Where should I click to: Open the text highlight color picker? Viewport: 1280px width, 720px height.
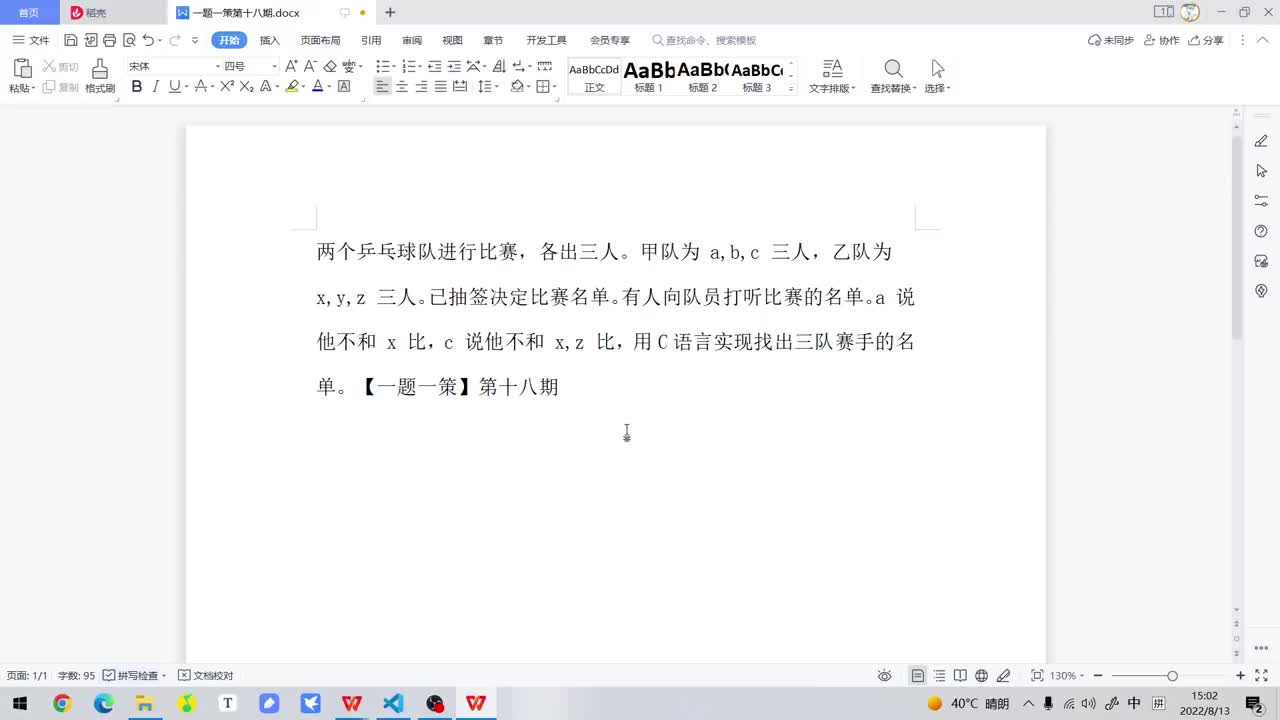pos(292,87)
